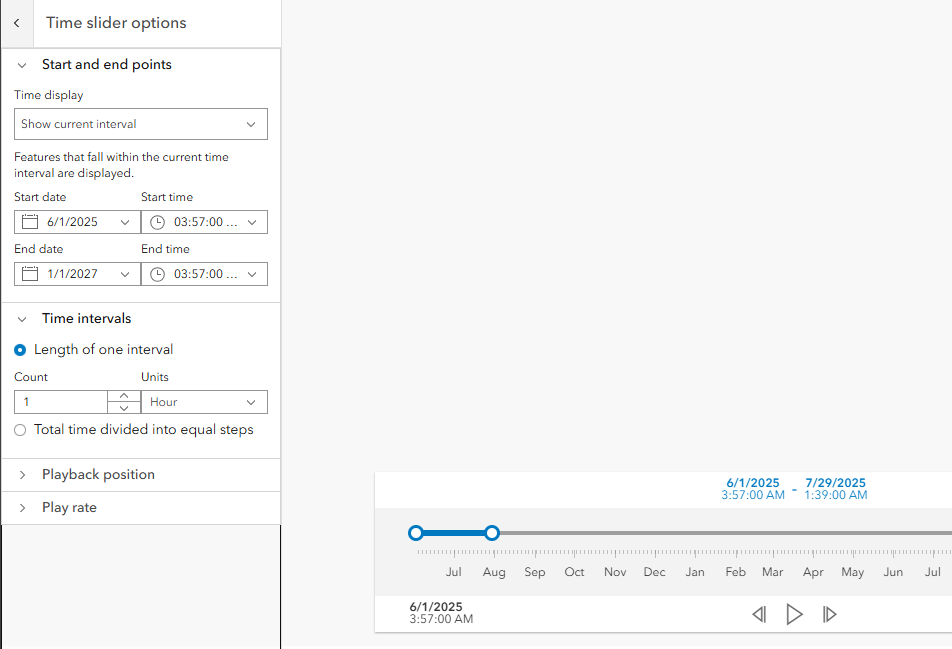The width and height of the screenshot is (952, 649).
Task: Increase Count with the up stepper arrow
Action: (124, 396)
